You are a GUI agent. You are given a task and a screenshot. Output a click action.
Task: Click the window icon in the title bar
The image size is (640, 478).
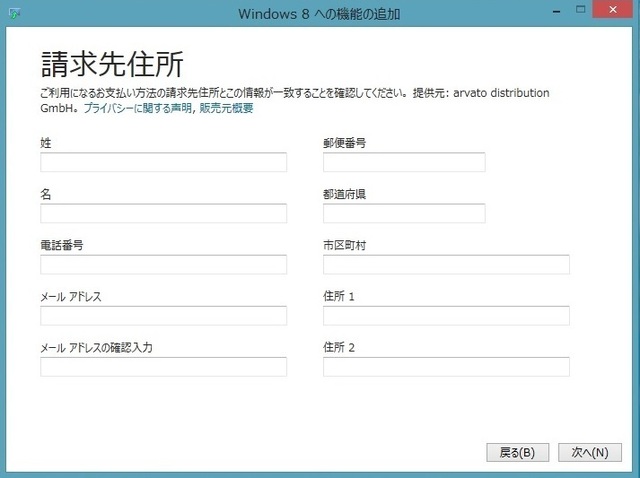14,13
